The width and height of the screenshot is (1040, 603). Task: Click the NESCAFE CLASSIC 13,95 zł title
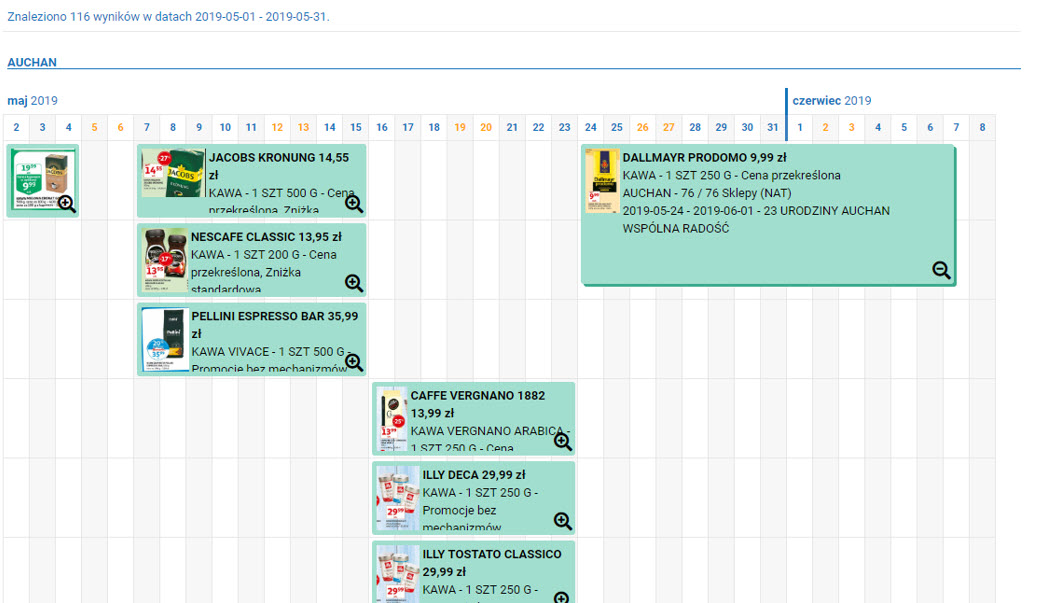coord(266,237)
